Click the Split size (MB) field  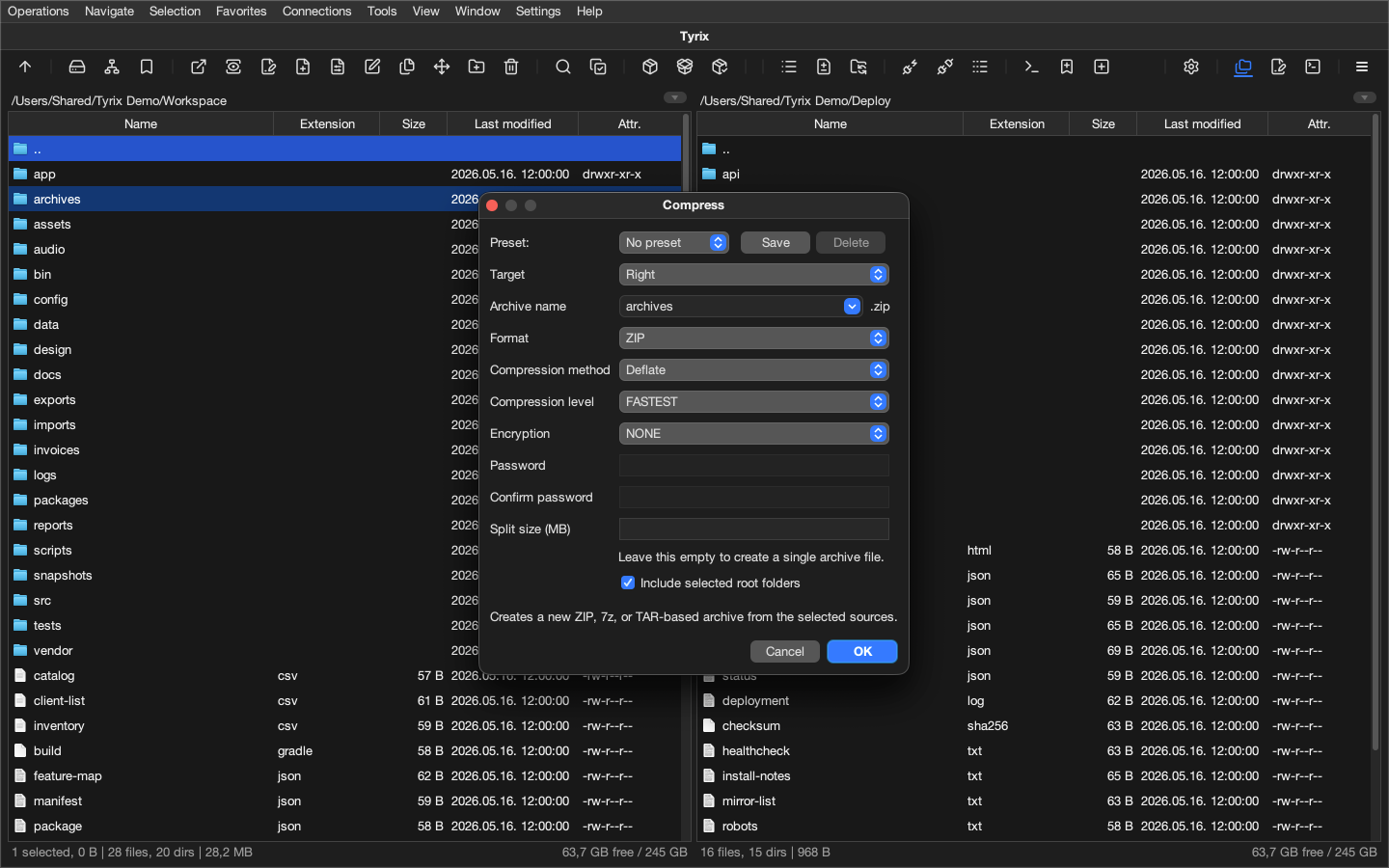(x=753, y=529)
